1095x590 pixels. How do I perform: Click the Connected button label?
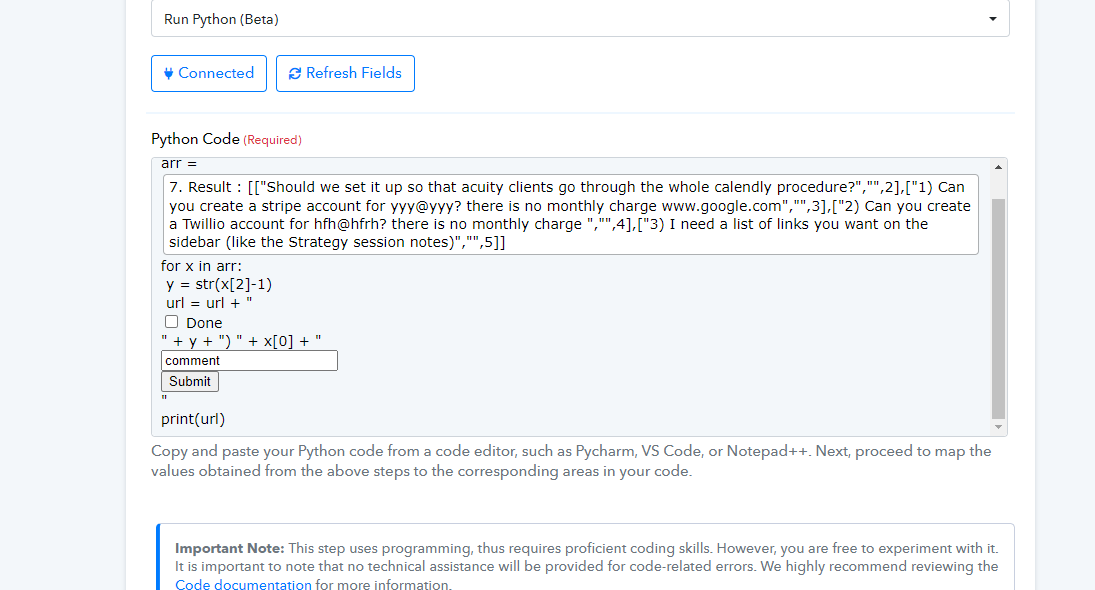[216, 73]
